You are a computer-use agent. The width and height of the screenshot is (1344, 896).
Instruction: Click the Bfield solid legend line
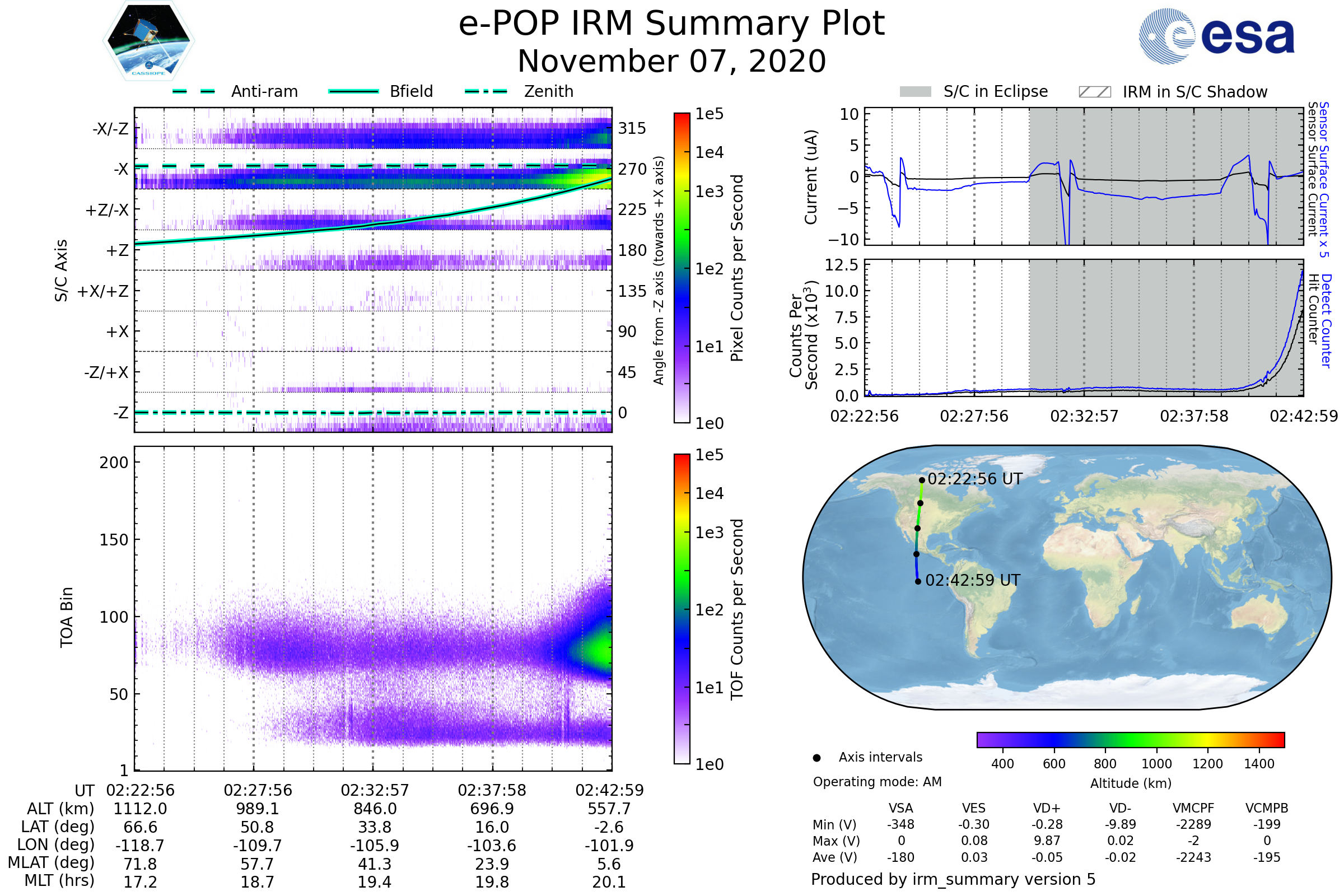tap(353, 91)
